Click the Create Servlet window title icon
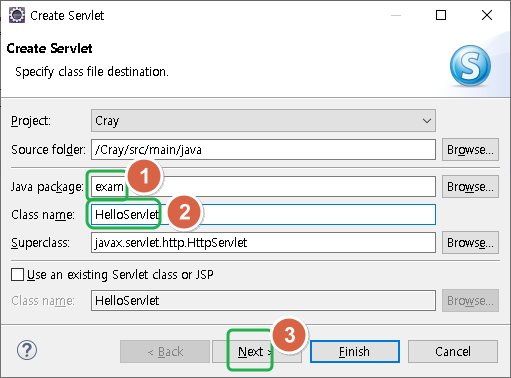Viewport: 511px width, 378px height. coord(17,15)
